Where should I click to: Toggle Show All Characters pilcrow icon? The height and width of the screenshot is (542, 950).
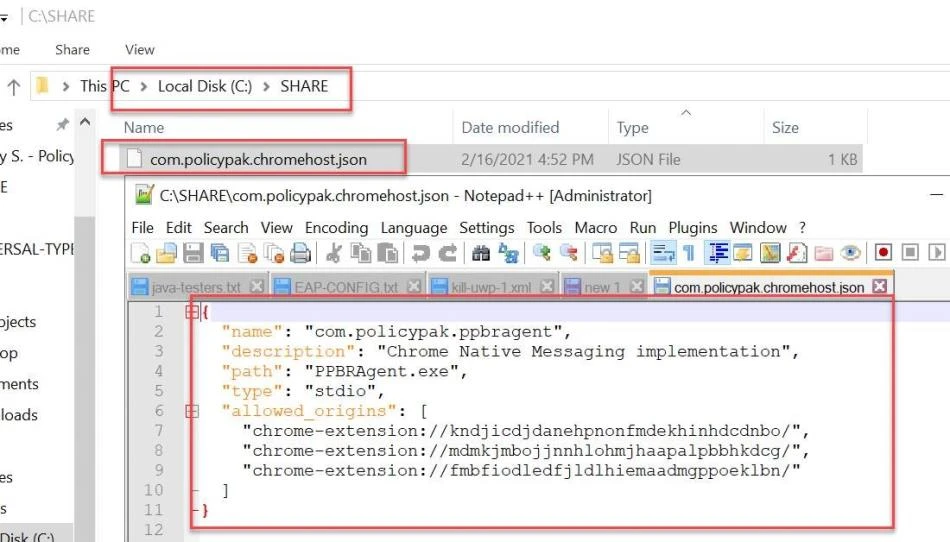pyautogui.click(x=688, y=253)
